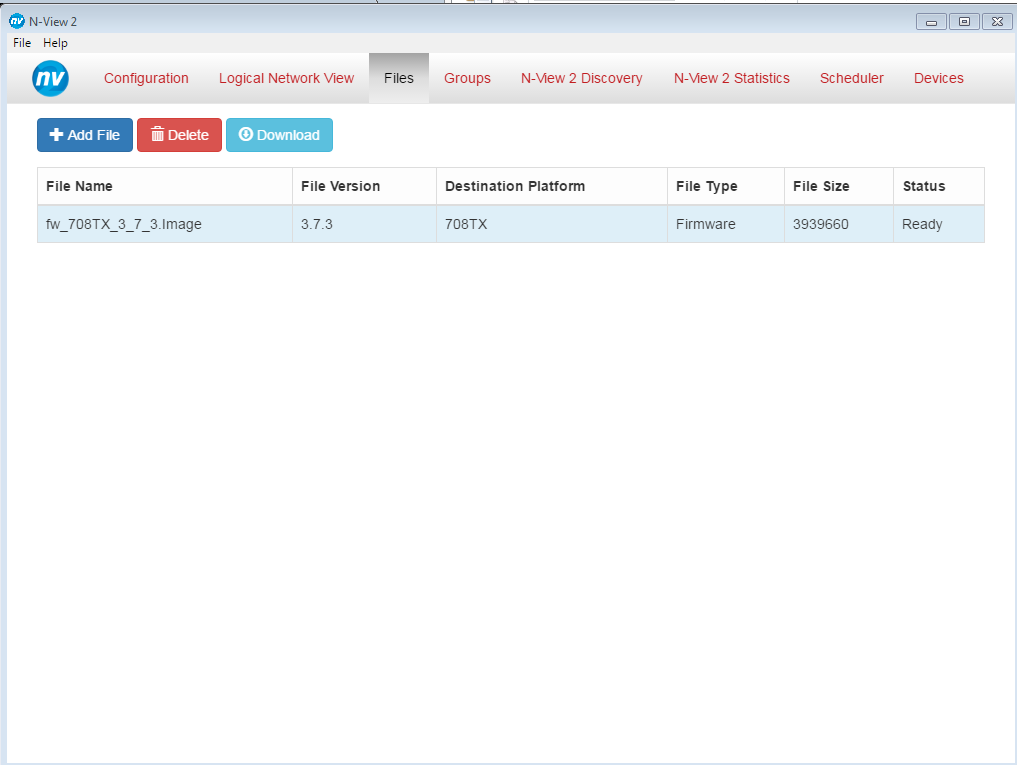Switch to the Configuration tab
Viewport: 1017px width, 765px height.
click(x=146, y=78)
